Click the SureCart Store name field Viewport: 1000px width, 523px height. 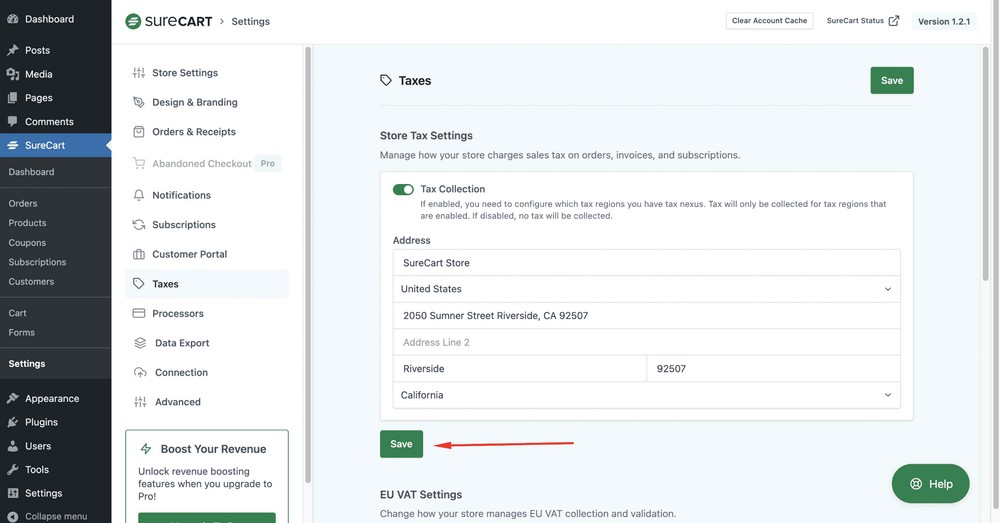coord(646,263)
